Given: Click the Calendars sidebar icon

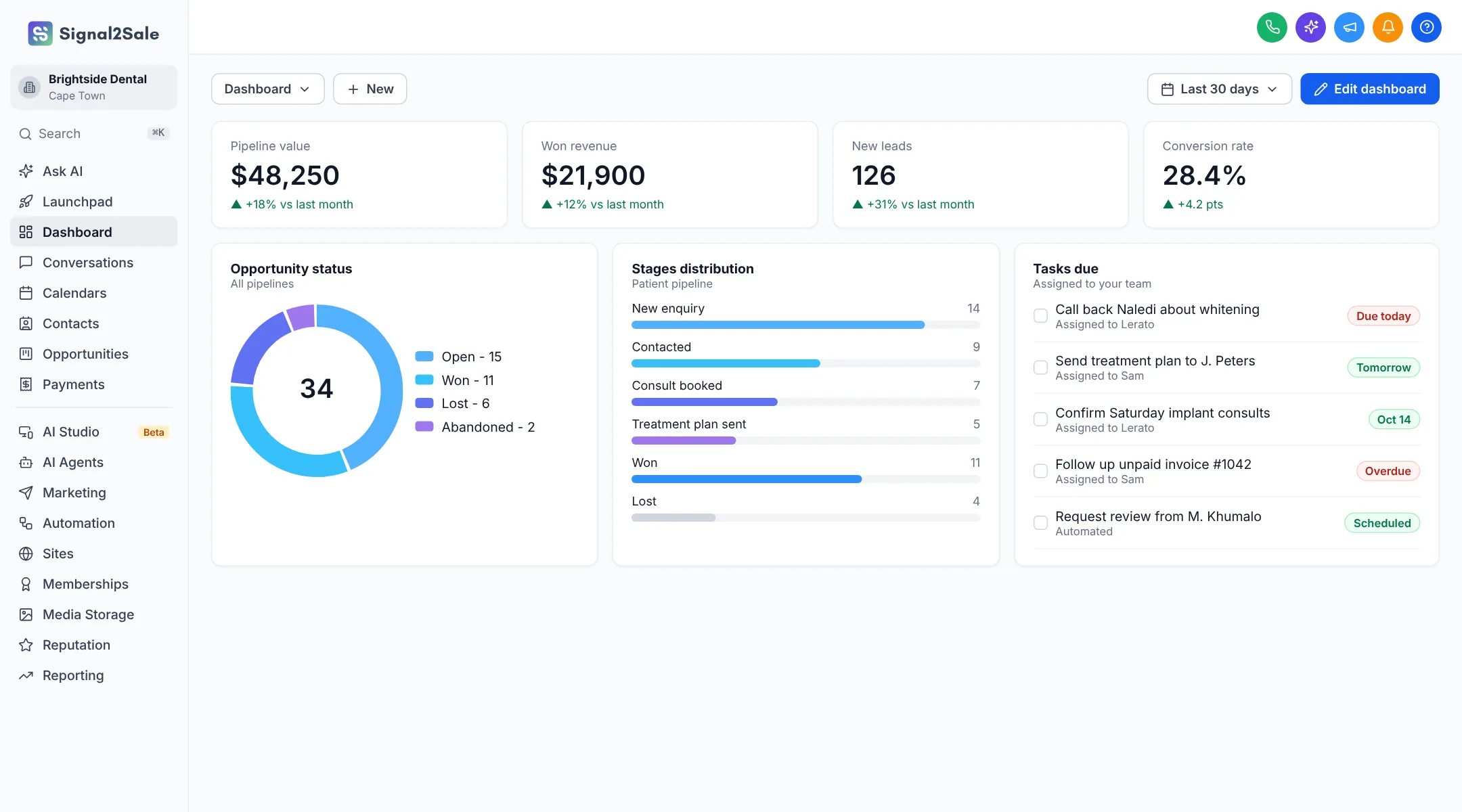Looking at the screenshot, I should (x=26, y=293).
